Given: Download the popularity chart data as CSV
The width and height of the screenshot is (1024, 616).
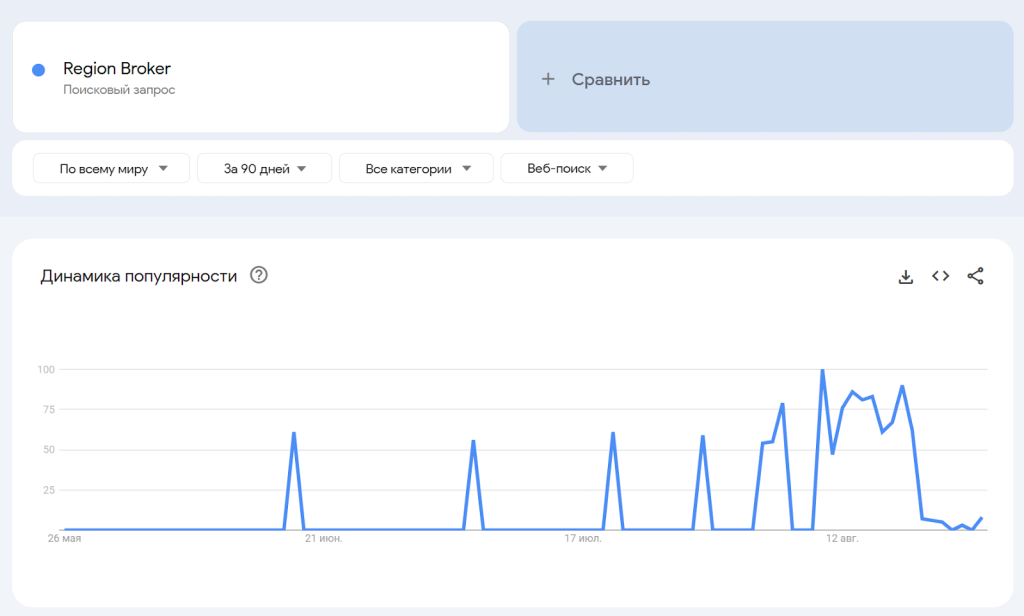Looking at the screenshot, I should coord(906,277).
